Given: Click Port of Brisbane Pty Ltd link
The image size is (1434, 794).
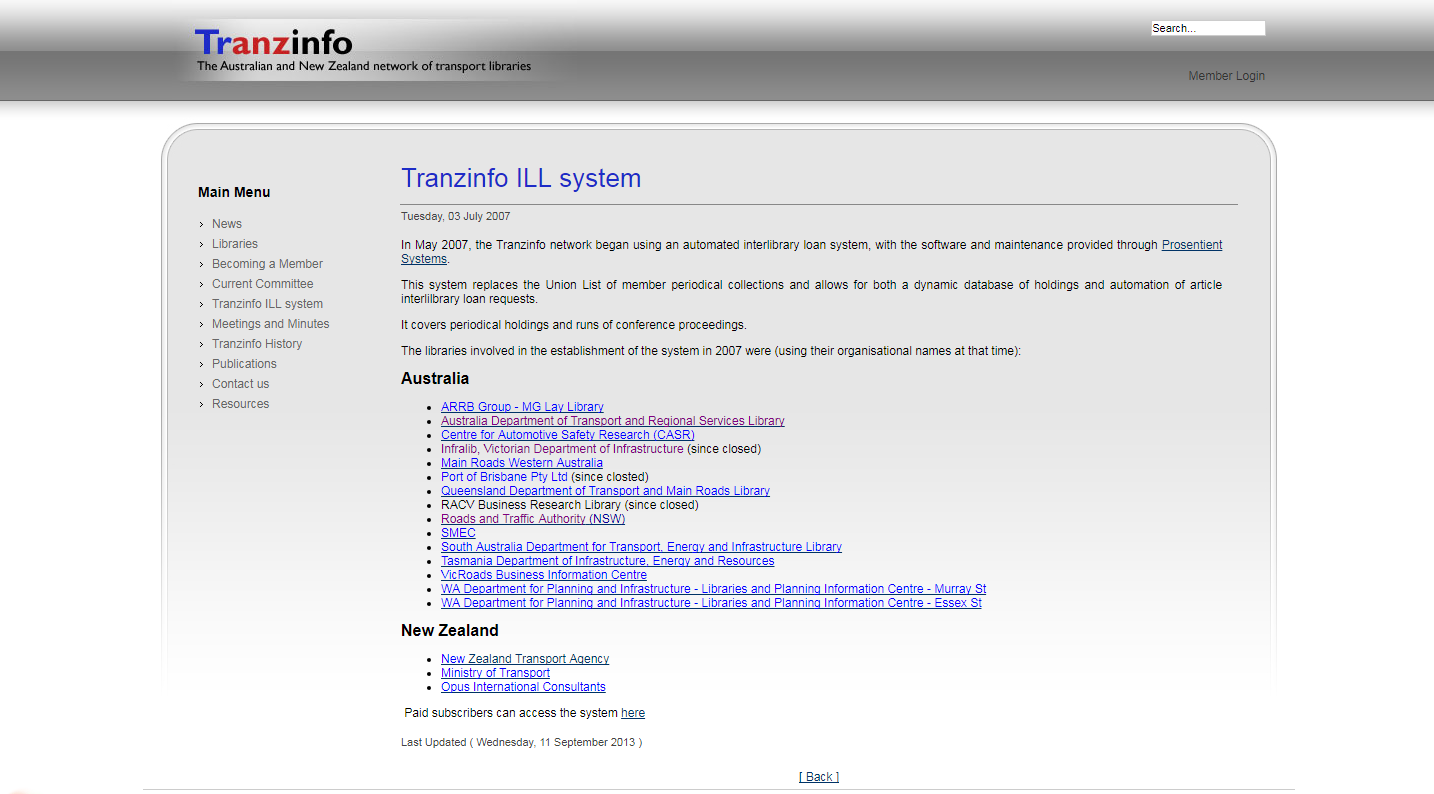Looking at the screenshot, I should [x=504, y=477].
